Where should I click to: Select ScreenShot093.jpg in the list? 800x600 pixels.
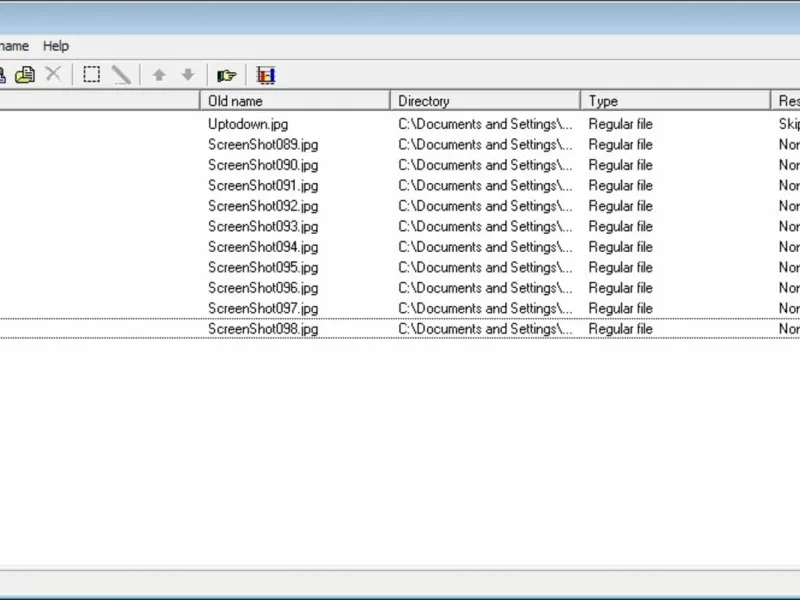[x=263, y=227]
